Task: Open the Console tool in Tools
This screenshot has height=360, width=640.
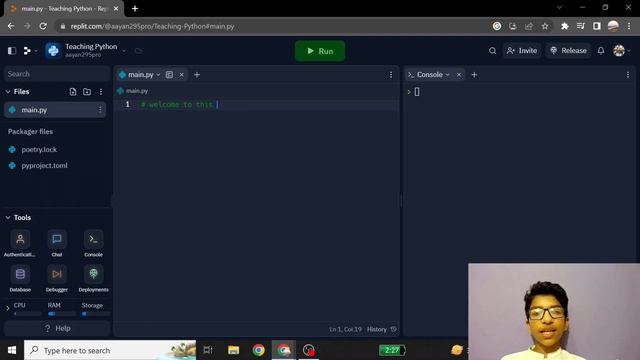Action: coord(93,244)
